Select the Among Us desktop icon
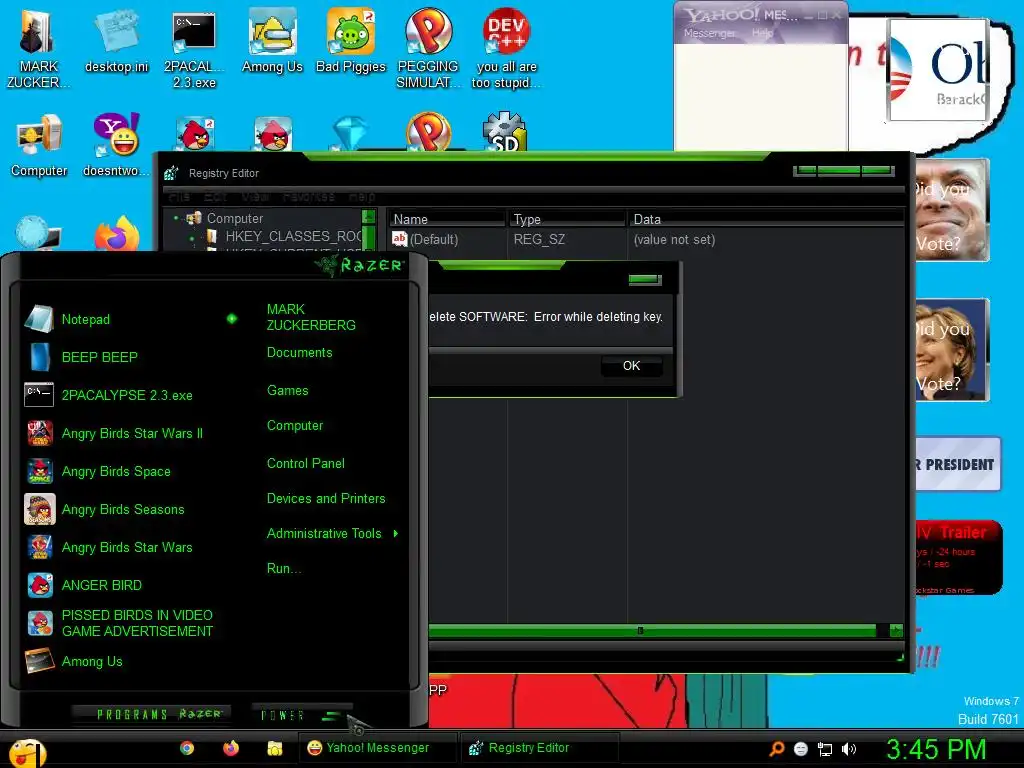This screenshot has height=768, width=1024. coord(272,41)
